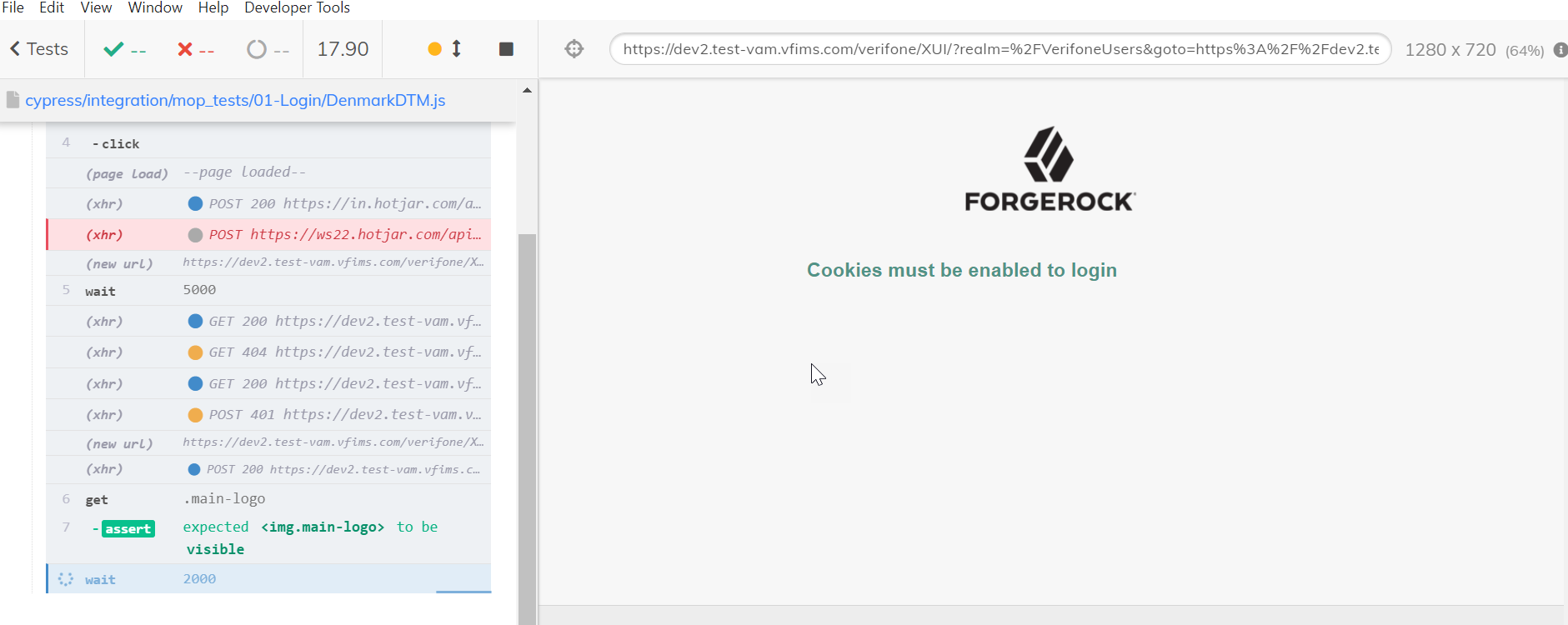The height and width of the screenshot is (625, 1568).
Task: Go back to Tests list
Action: [39, 49]
